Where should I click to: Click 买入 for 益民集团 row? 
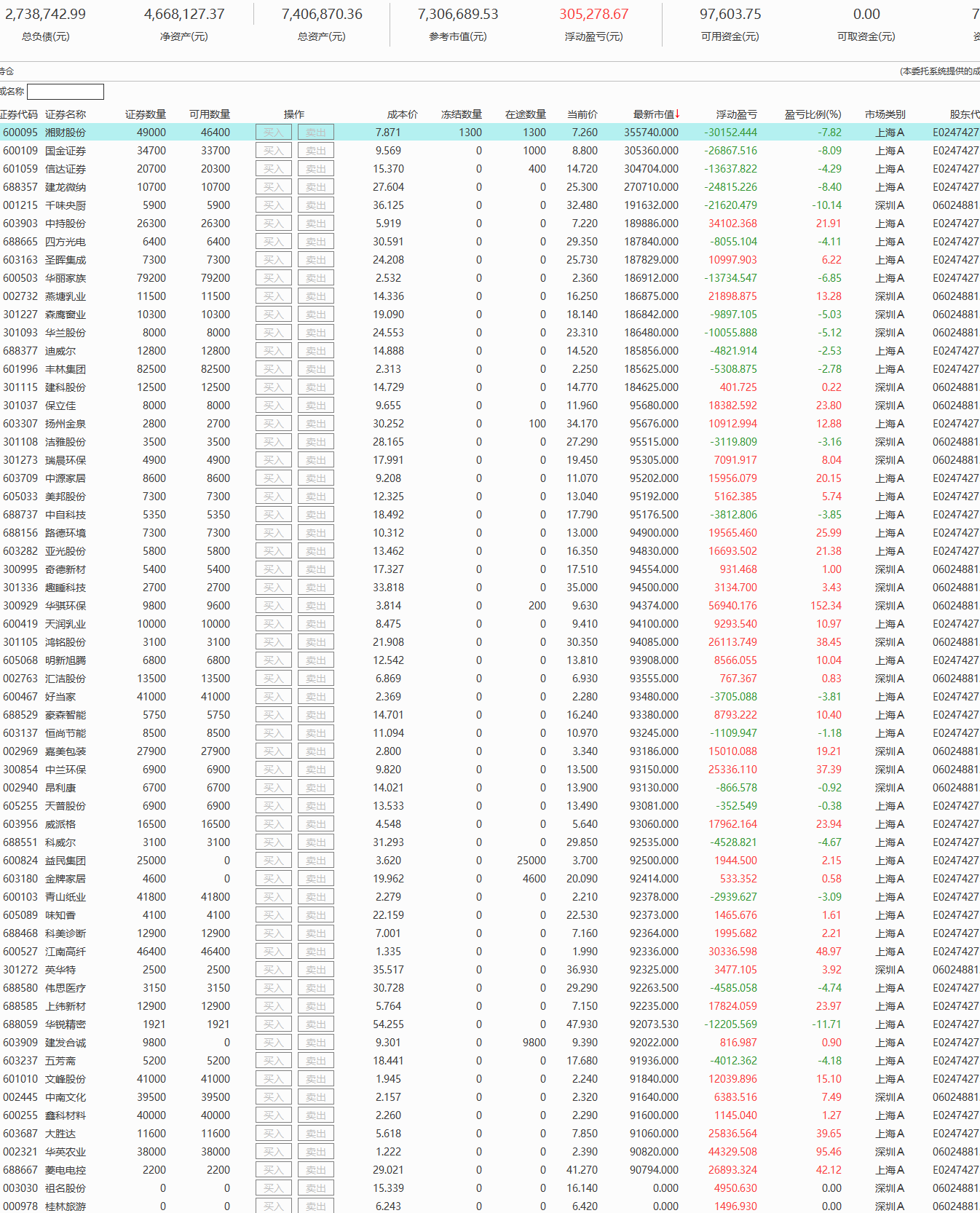[x=274, y=861]
